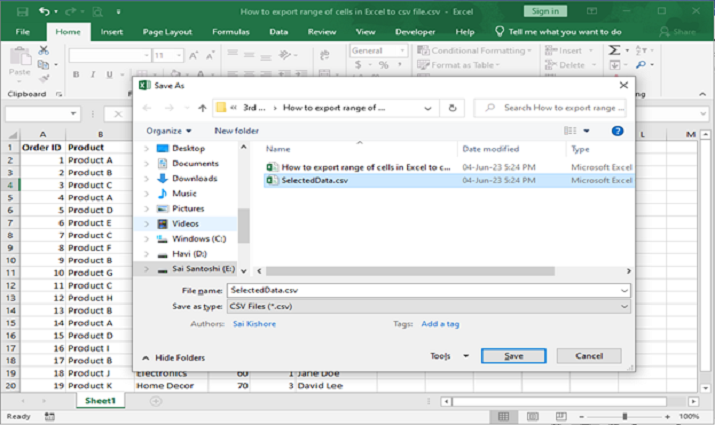The height and width of the screenshot is (425, 715).
Task: Click the Refresh button in Save As dialog
Action: coord(452,108)
